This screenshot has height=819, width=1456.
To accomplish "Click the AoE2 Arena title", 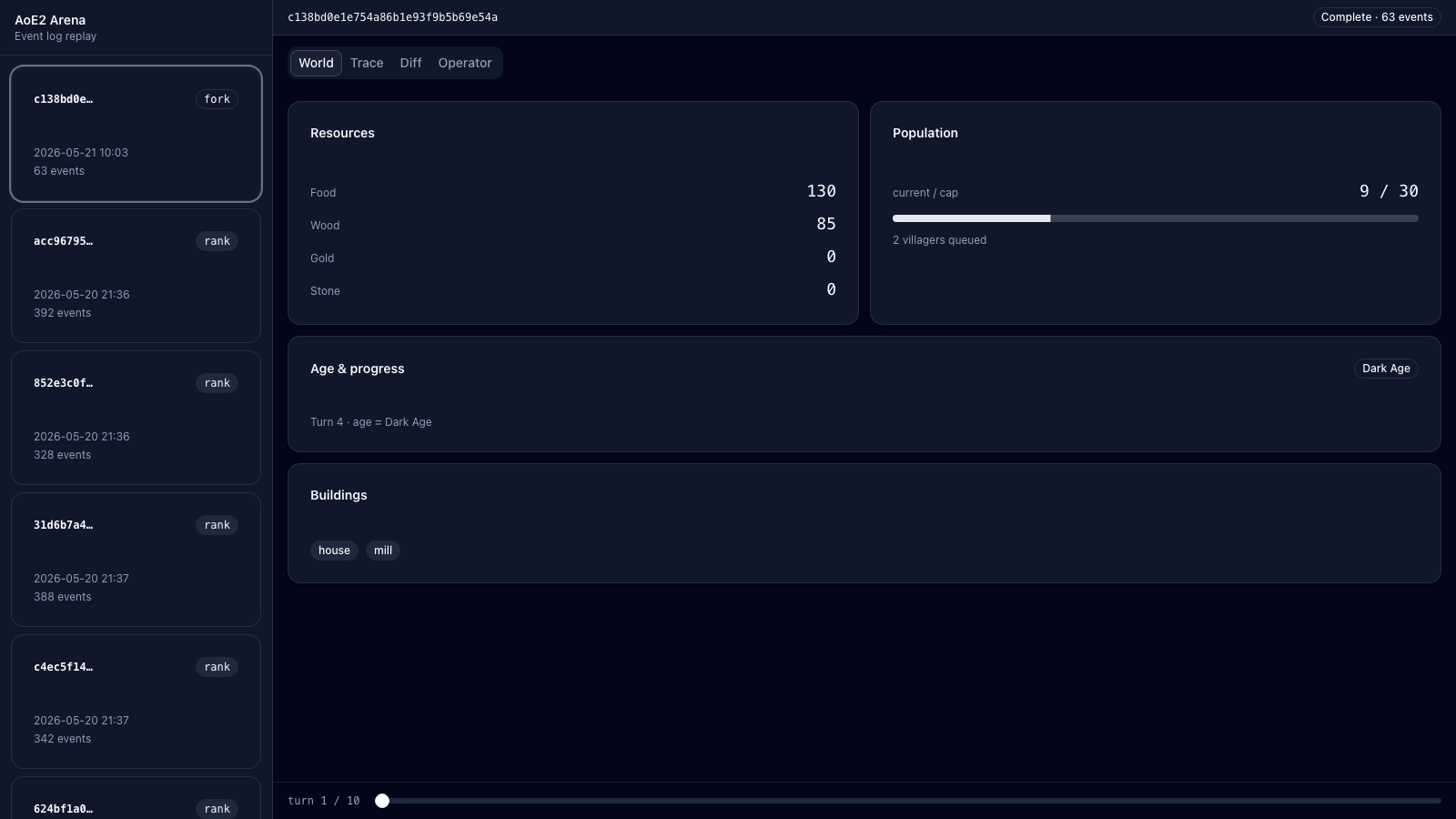I will click(50, 20).
